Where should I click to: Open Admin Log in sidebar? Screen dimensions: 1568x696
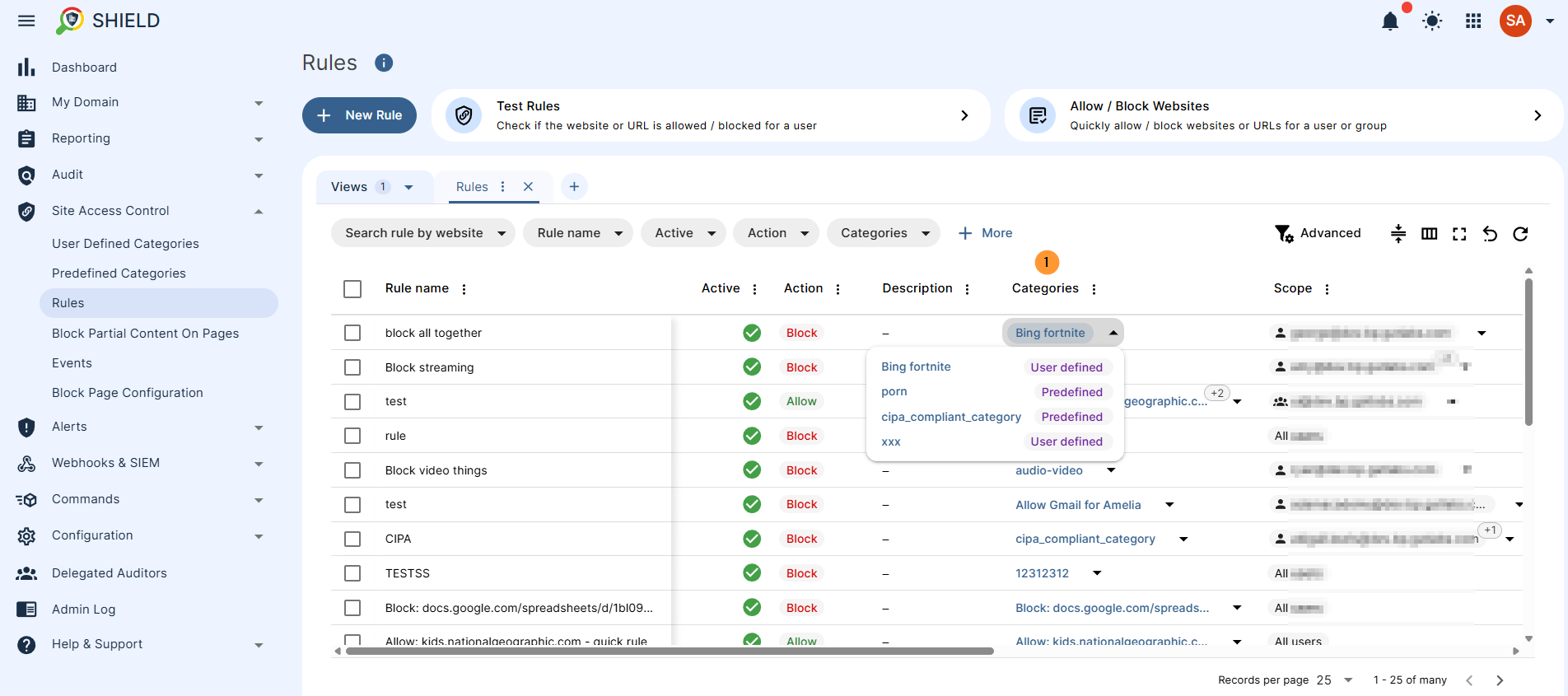tap(84, 610)
